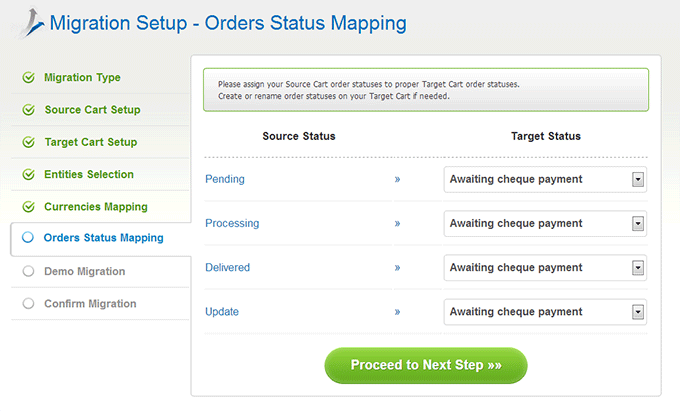This screenshot has width=680, height=411.
Task: Click the checkmark icon beside Source Cart Setup
Action: [x=29, y=110]
